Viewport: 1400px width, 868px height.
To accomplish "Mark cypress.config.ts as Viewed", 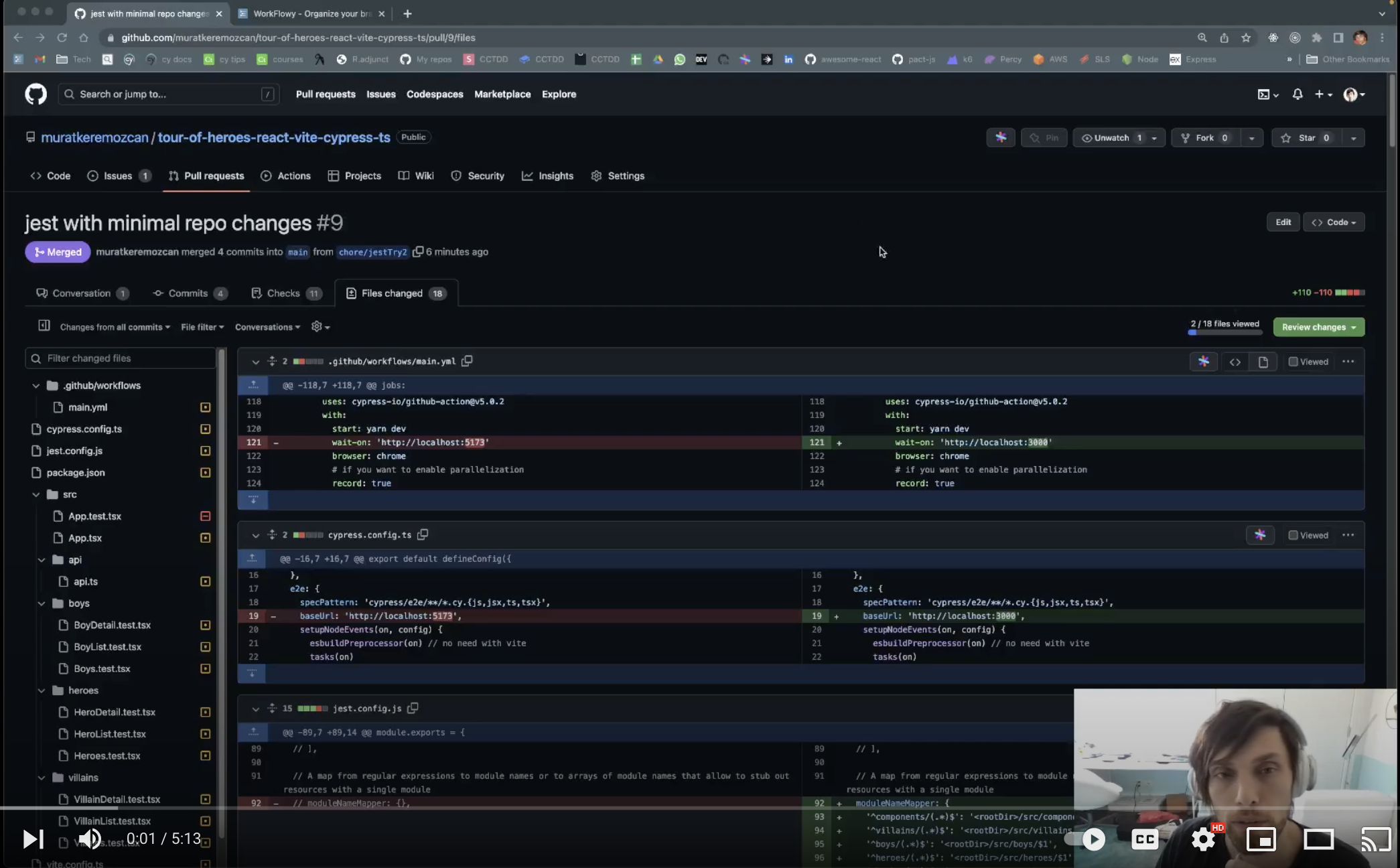I will [1293, 535].
